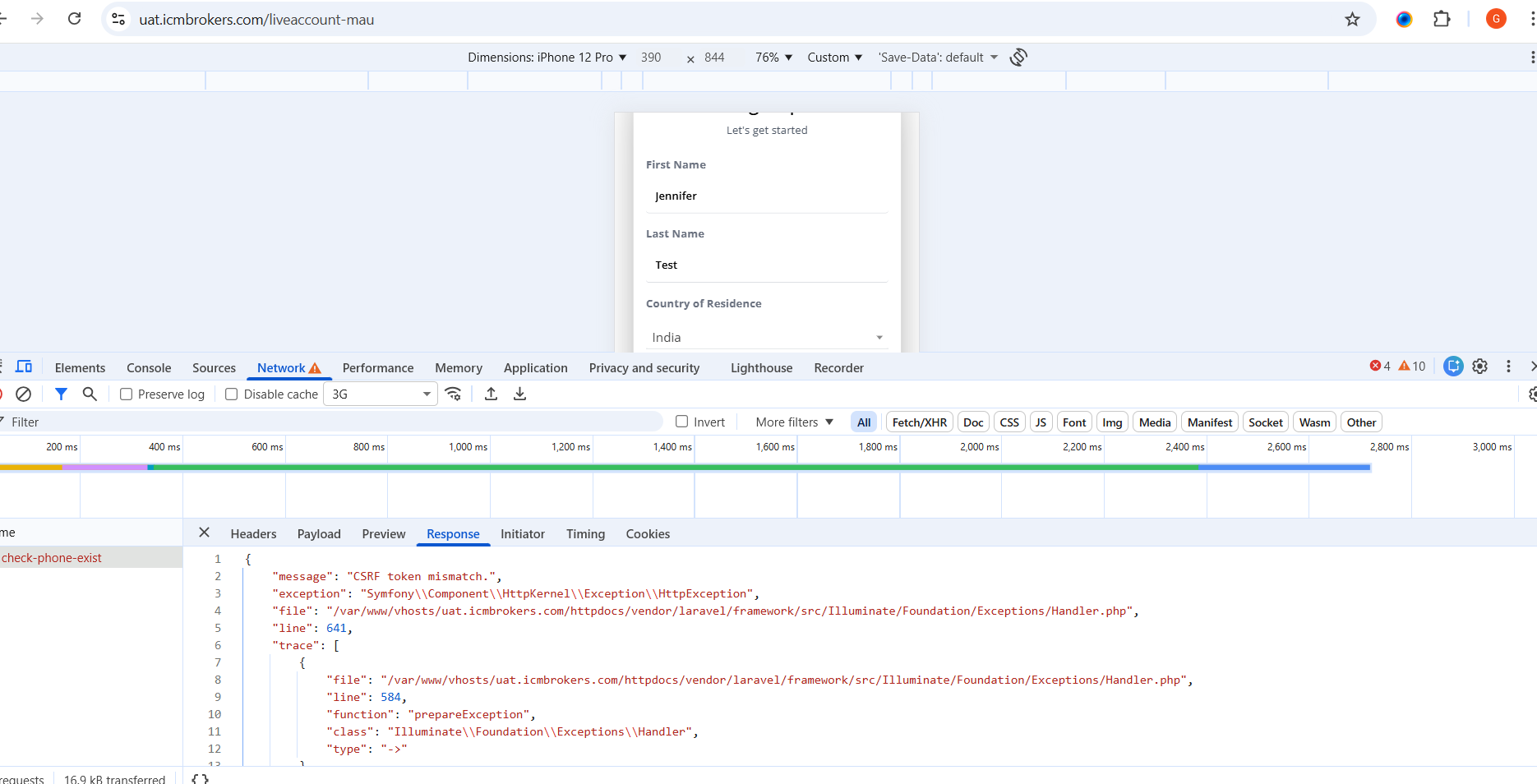This screenshot has width=1537, height=784.
Task: Enable the Preserve log checkbox
Action: click(127, 394)
